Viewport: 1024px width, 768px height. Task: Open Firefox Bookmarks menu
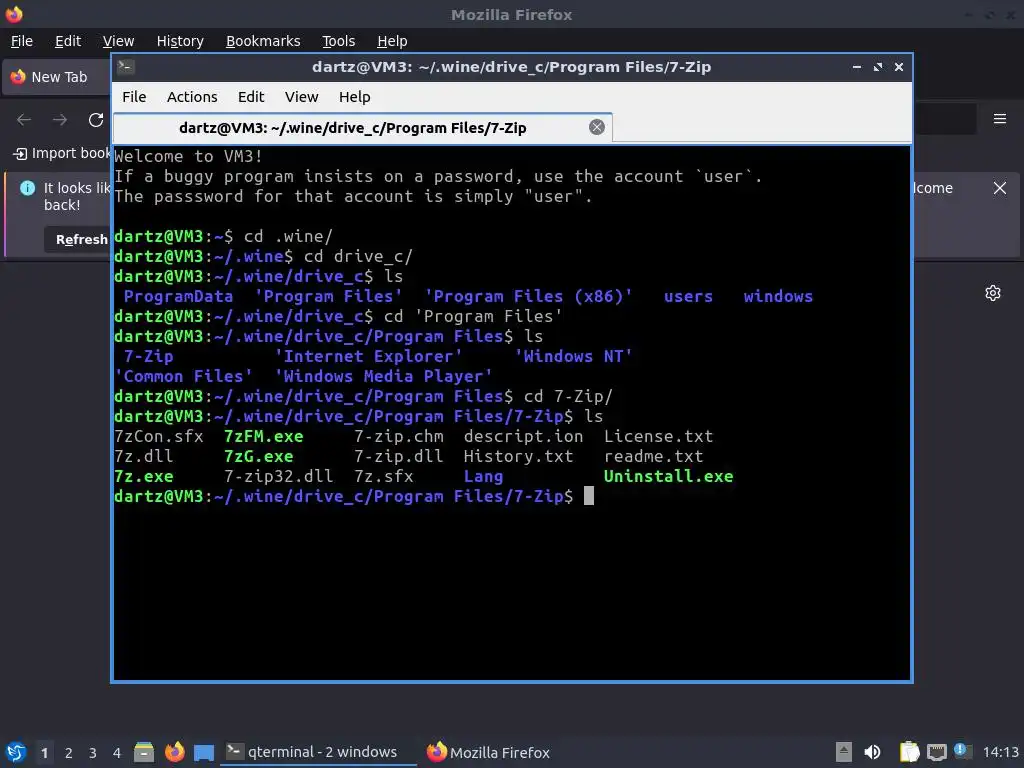263,41
